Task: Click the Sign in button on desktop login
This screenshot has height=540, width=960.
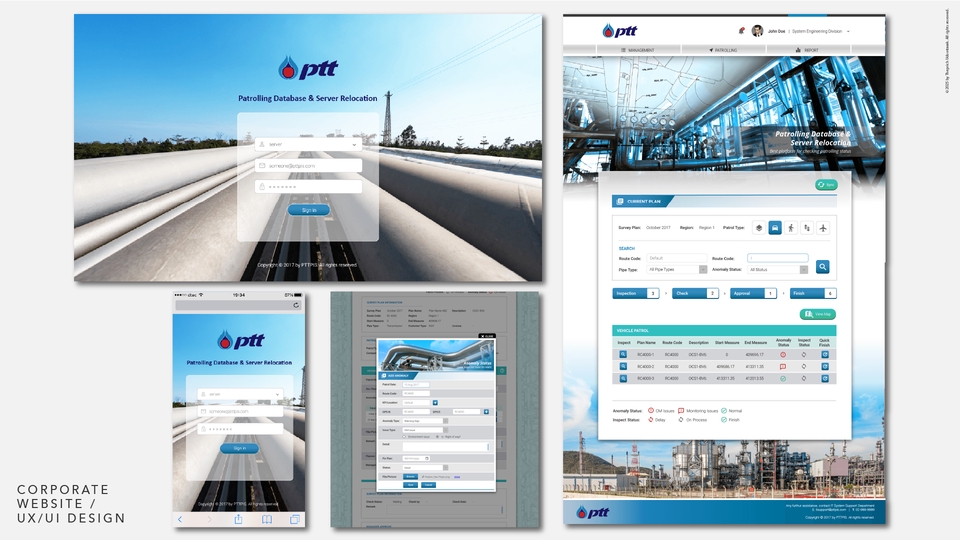Action: 308,210
